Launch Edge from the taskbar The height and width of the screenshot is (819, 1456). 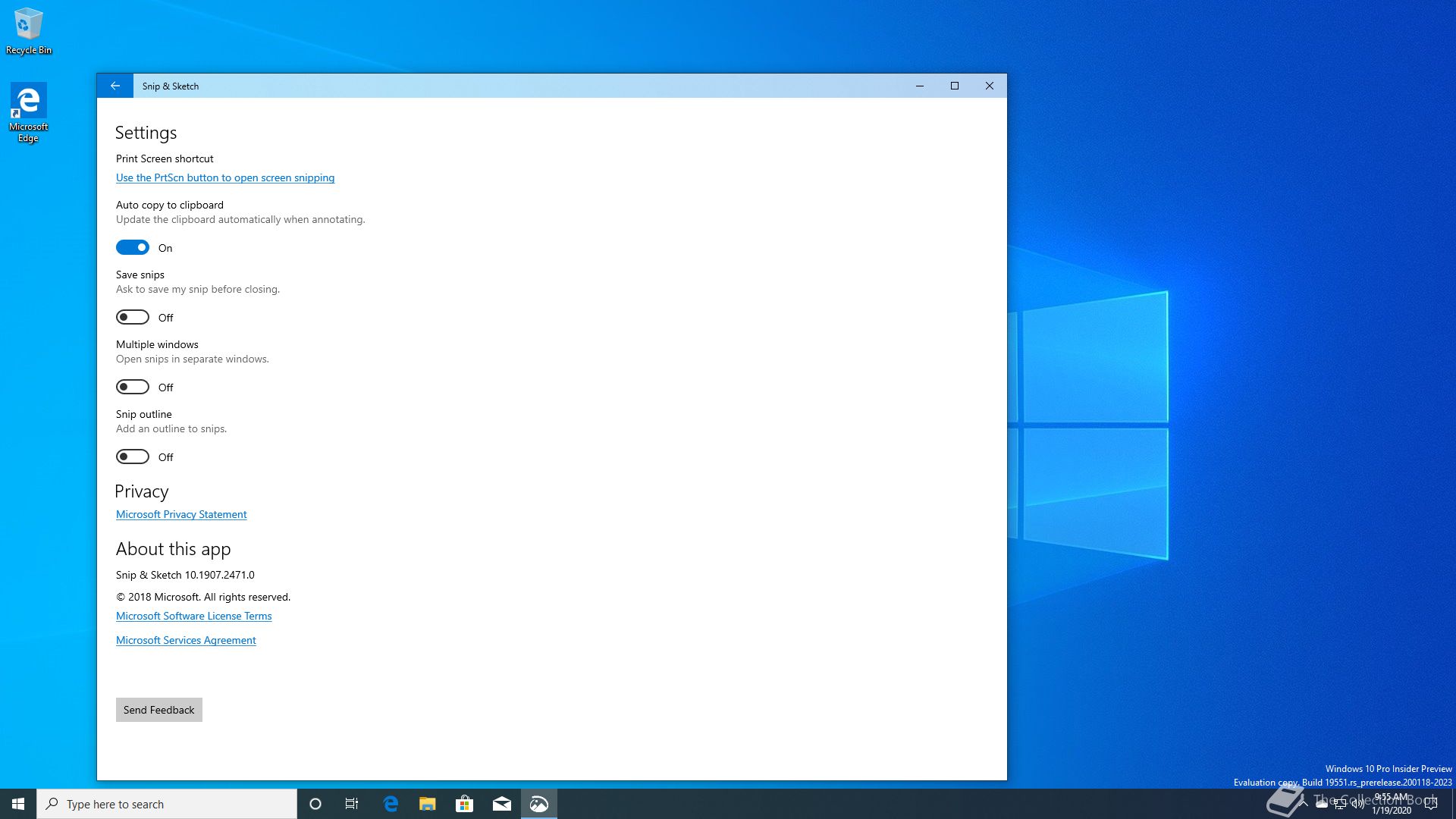click(x=391, y=804)
